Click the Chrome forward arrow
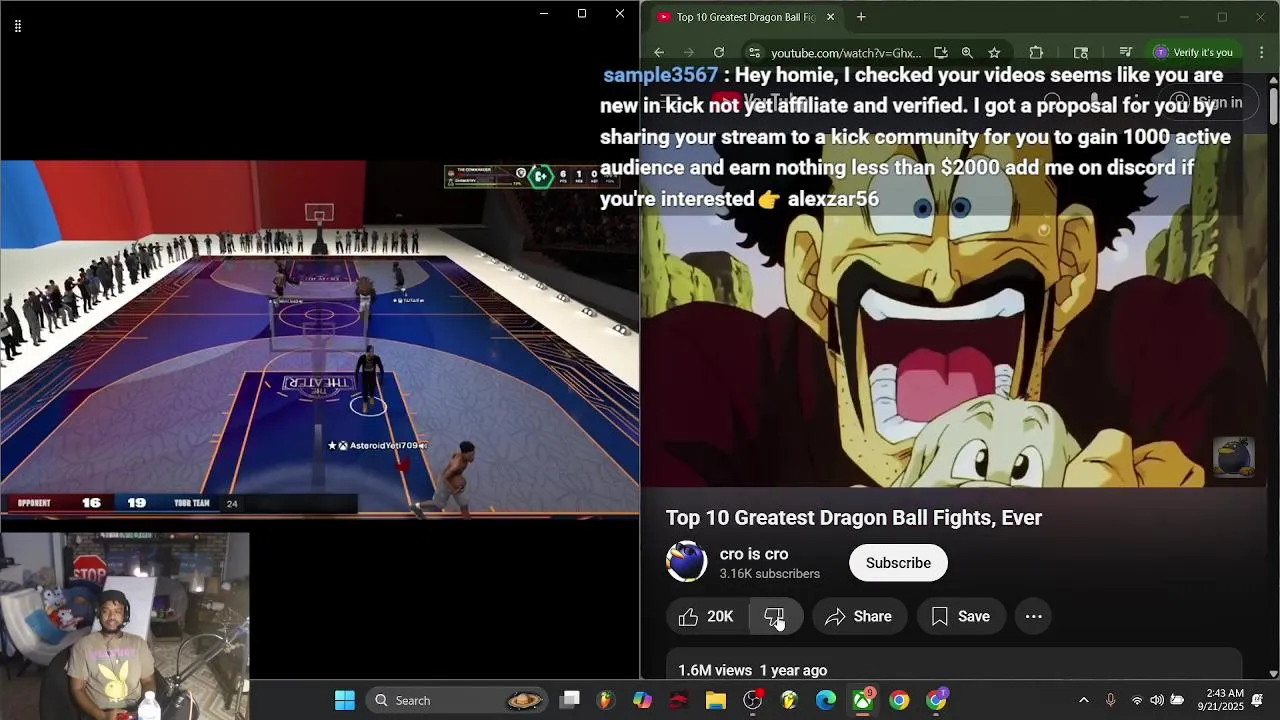The image size is (1280, 720). point(689,53)
